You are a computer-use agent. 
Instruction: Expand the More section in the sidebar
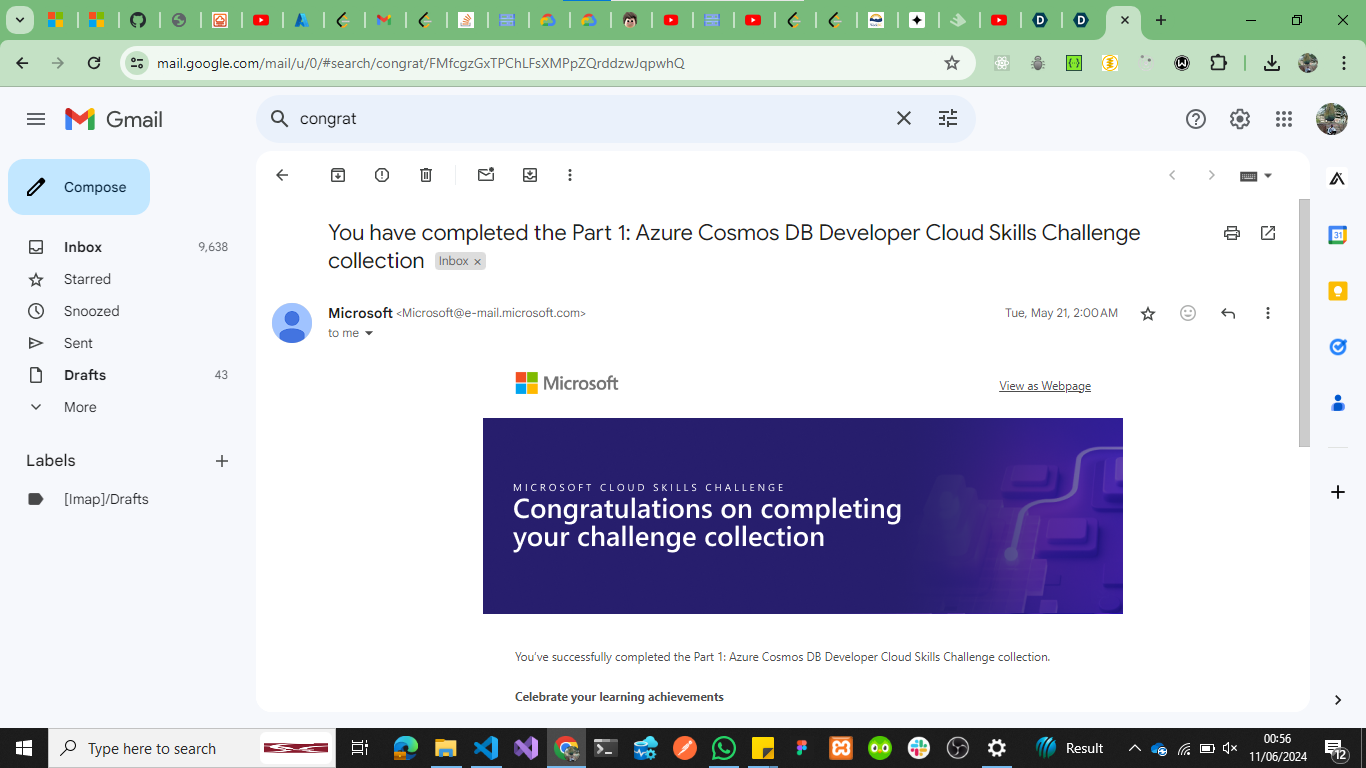click(80, 407)
